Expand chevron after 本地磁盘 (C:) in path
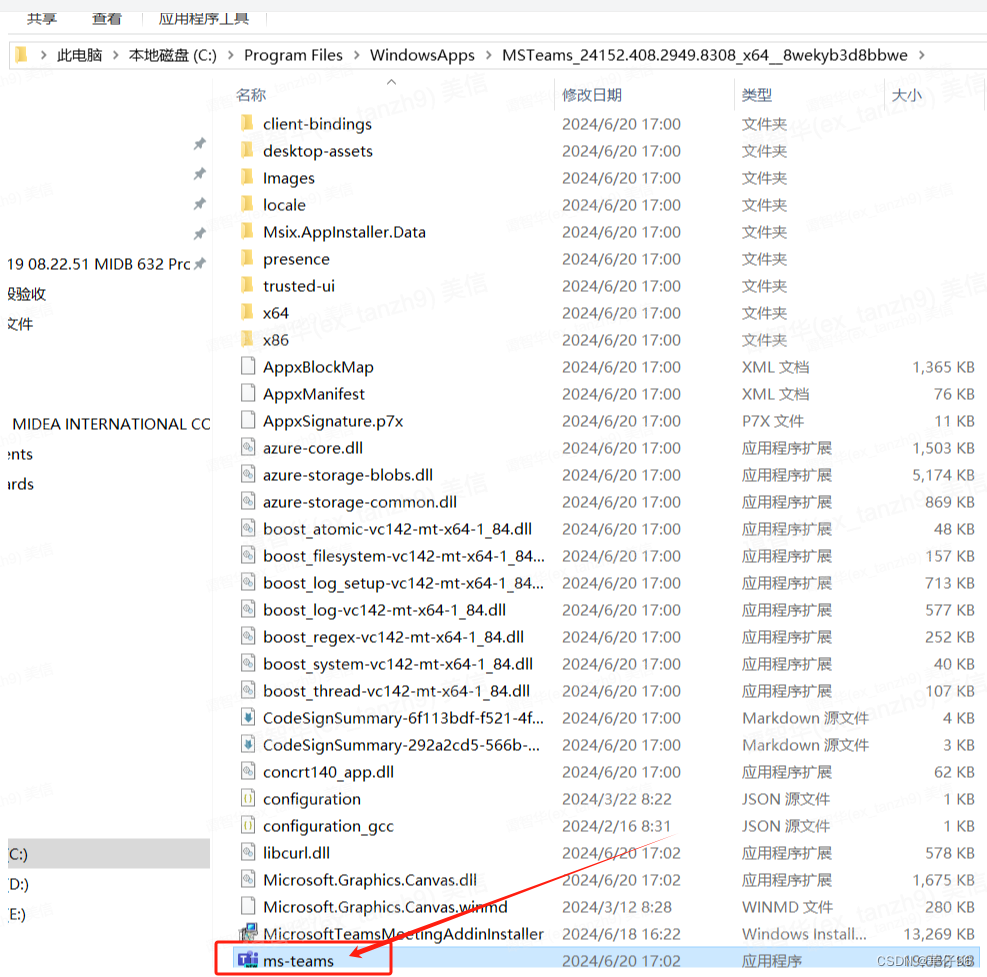The image size is (987, 977). pos(231,55)
